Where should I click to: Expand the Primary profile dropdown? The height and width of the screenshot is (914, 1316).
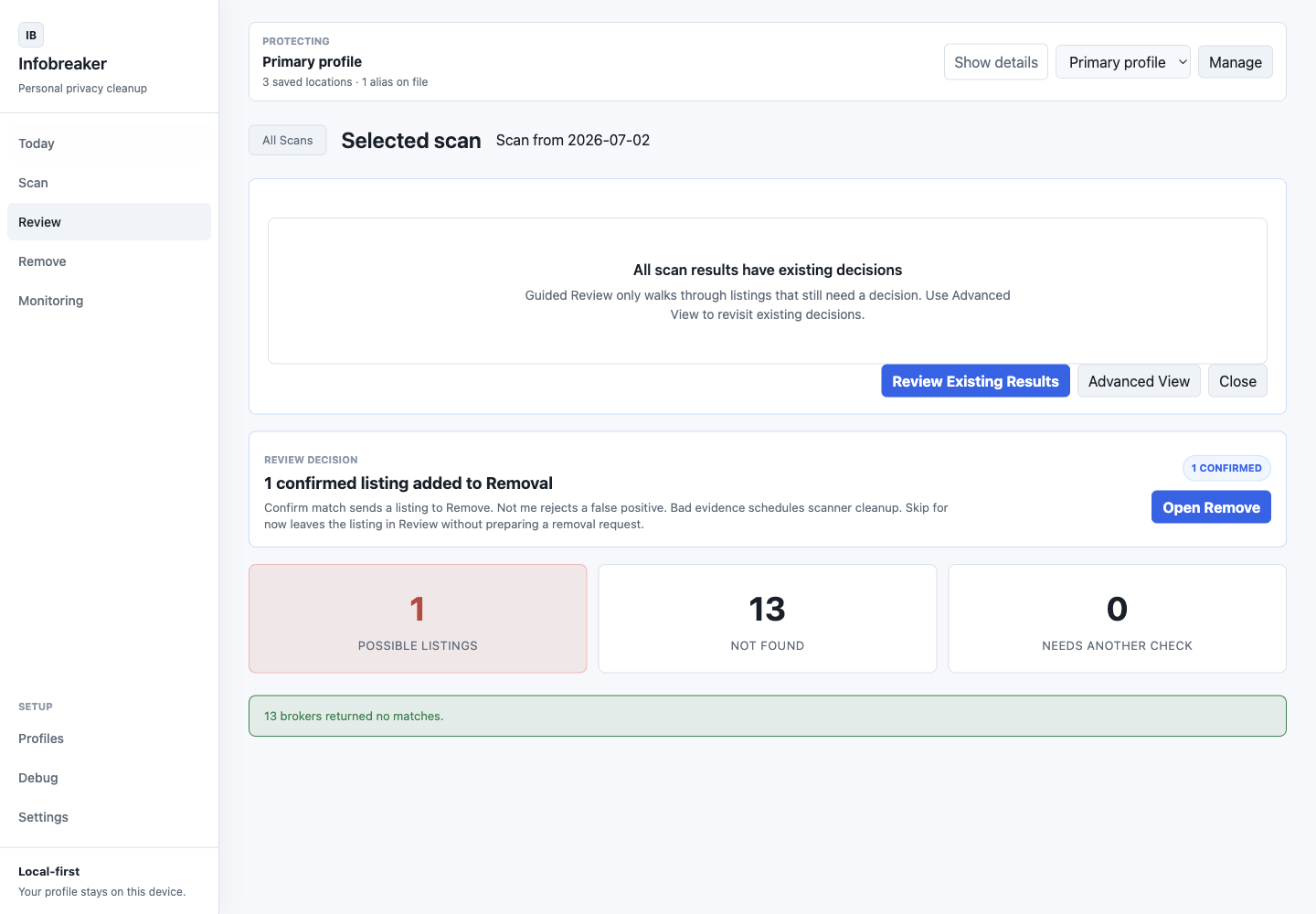(x=1123, y=62)
